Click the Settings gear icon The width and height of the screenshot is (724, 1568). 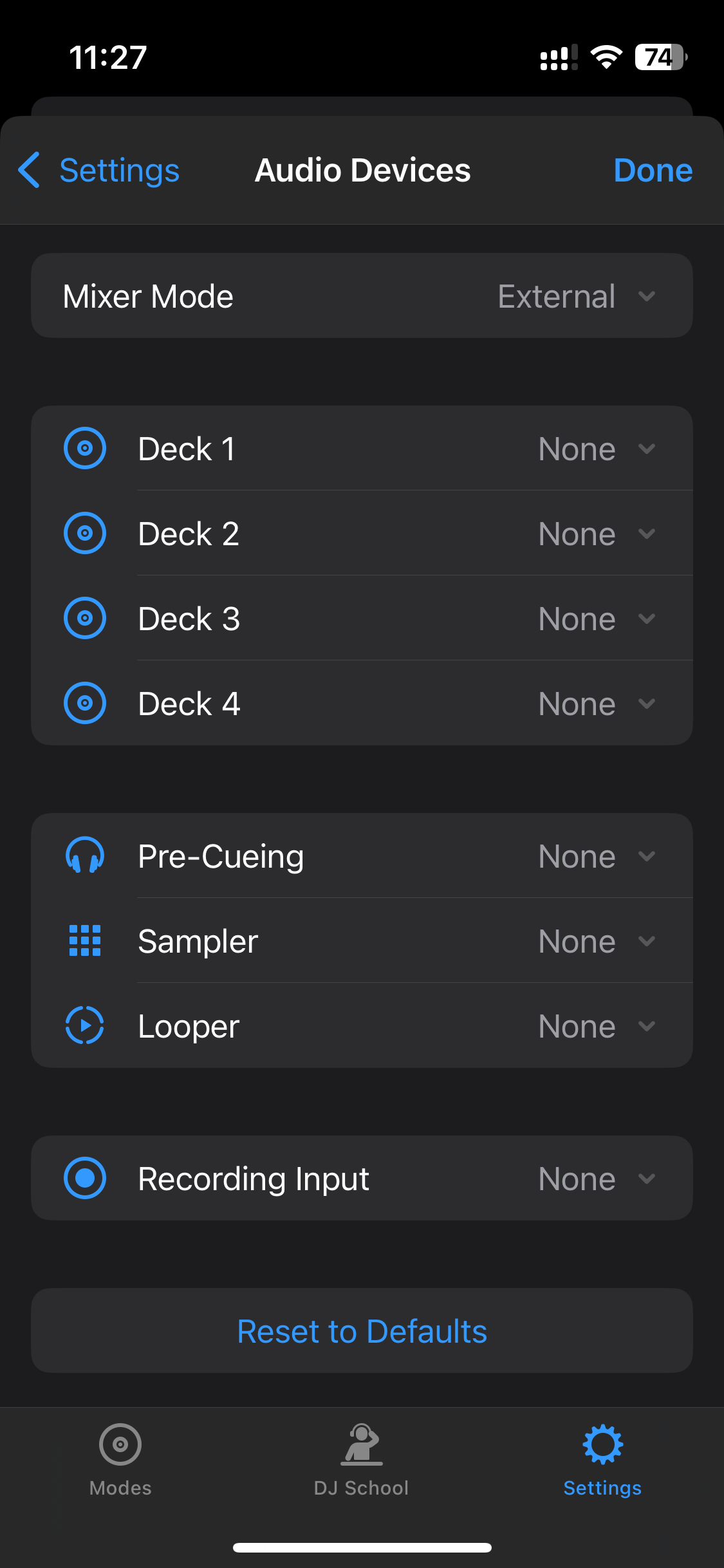click(x=602, y=1443)
